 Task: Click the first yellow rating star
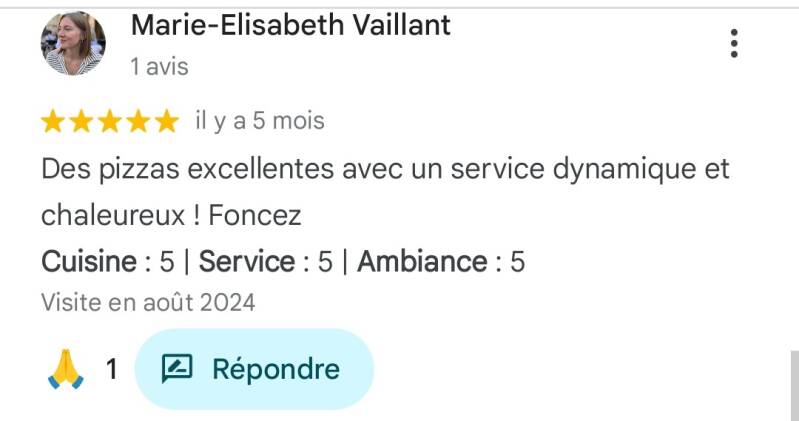pos(53,122)
